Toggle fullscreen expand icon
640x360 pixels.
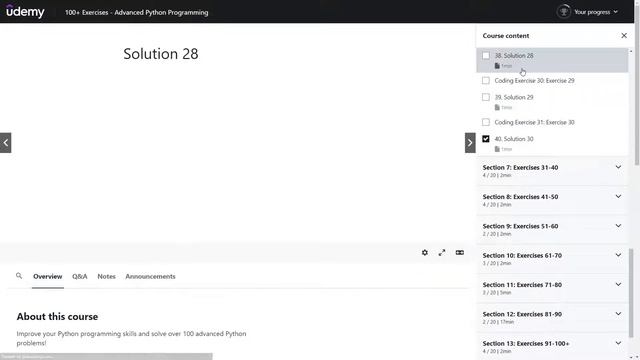[x=442, y=253]
